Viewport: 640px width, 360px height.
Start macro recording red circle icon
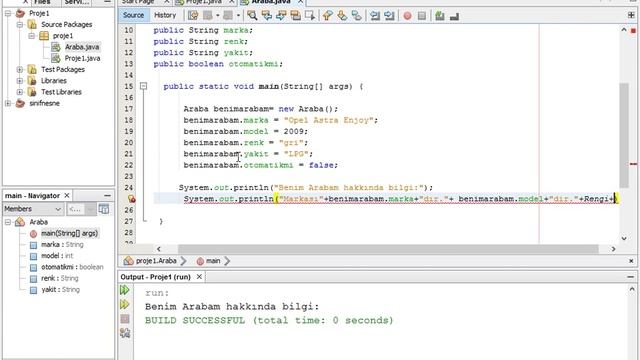(407, 16)
